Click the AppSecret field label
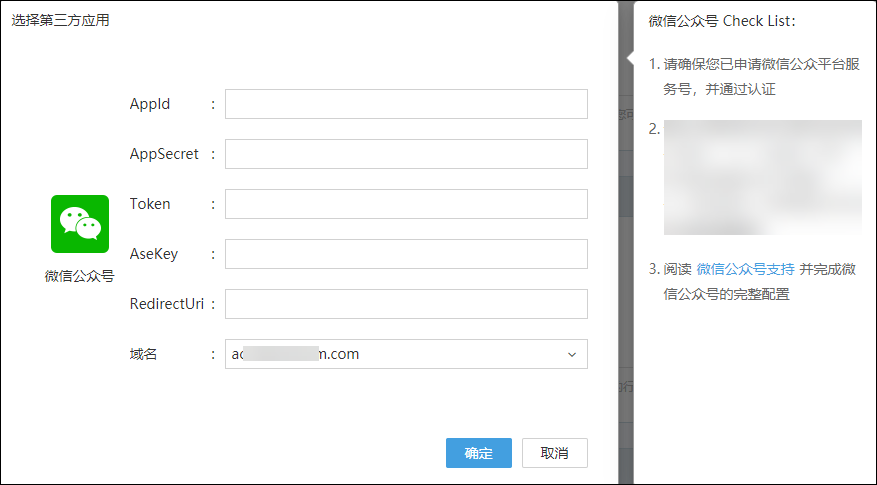 click(x=164, y=154)
